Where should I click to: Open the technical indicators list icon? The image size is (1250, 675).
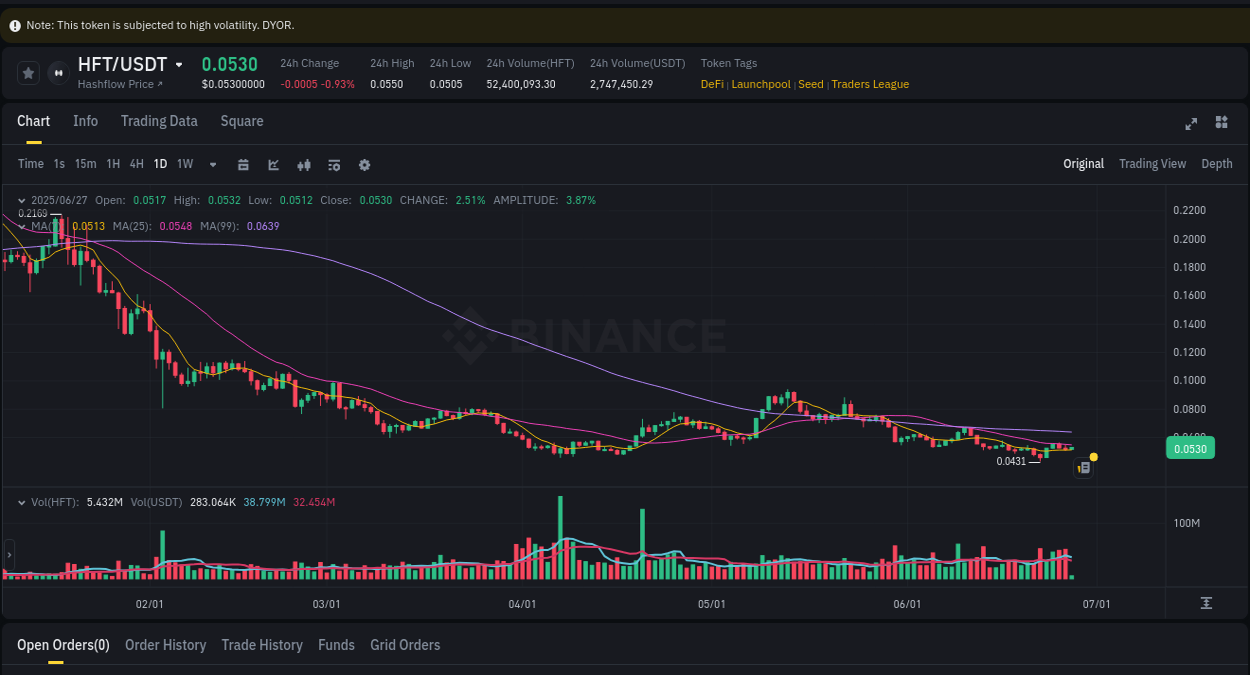334,164
